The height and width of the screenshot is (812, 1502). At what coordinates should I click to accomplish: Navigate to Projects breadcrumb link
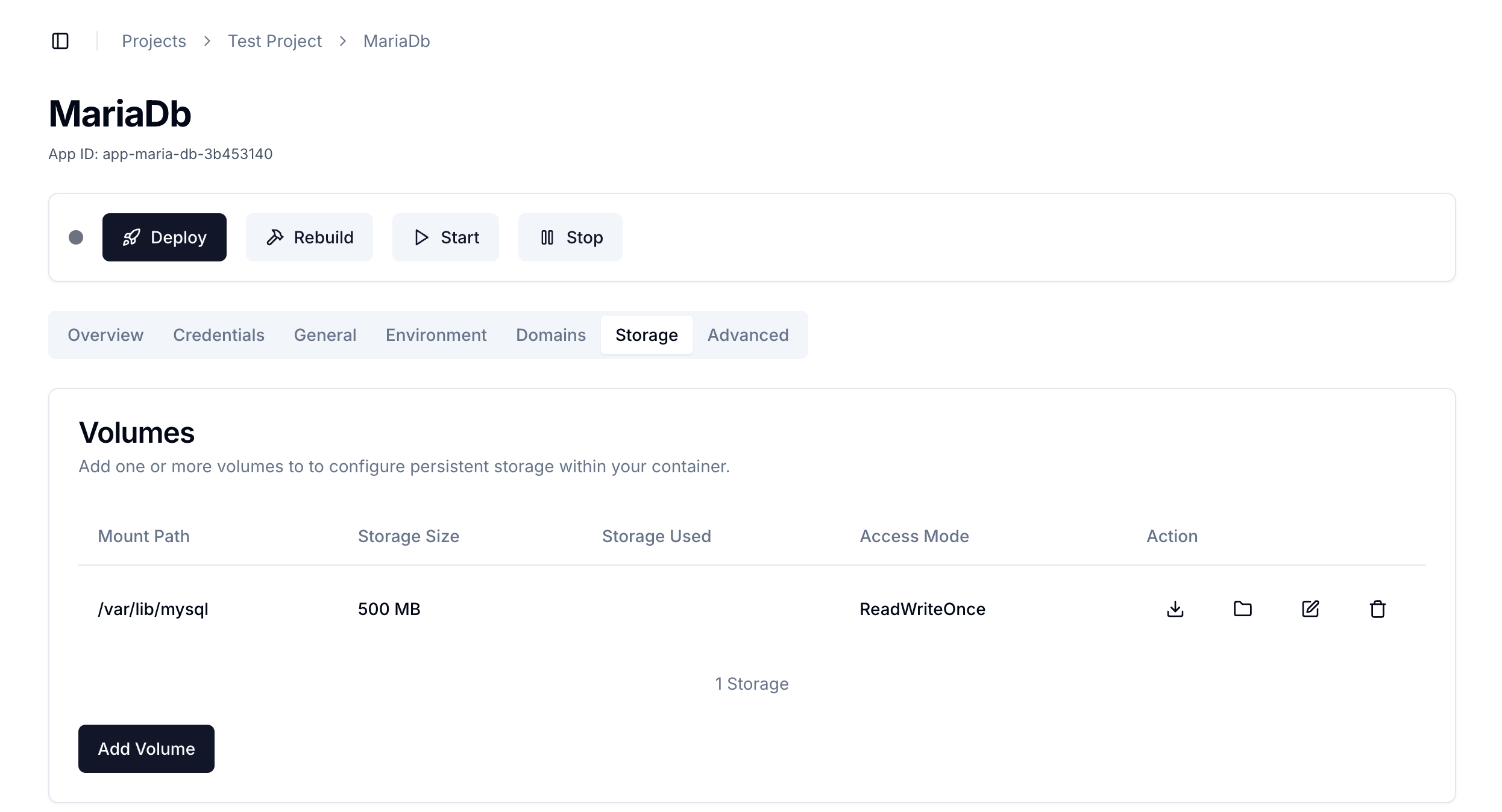(x=154, y=41)
